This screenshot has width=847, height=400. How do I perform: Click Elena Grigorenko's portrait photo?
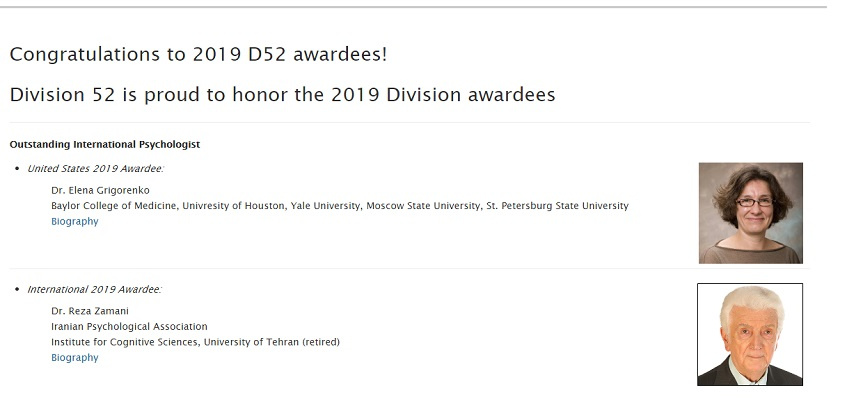click(750, 213)
